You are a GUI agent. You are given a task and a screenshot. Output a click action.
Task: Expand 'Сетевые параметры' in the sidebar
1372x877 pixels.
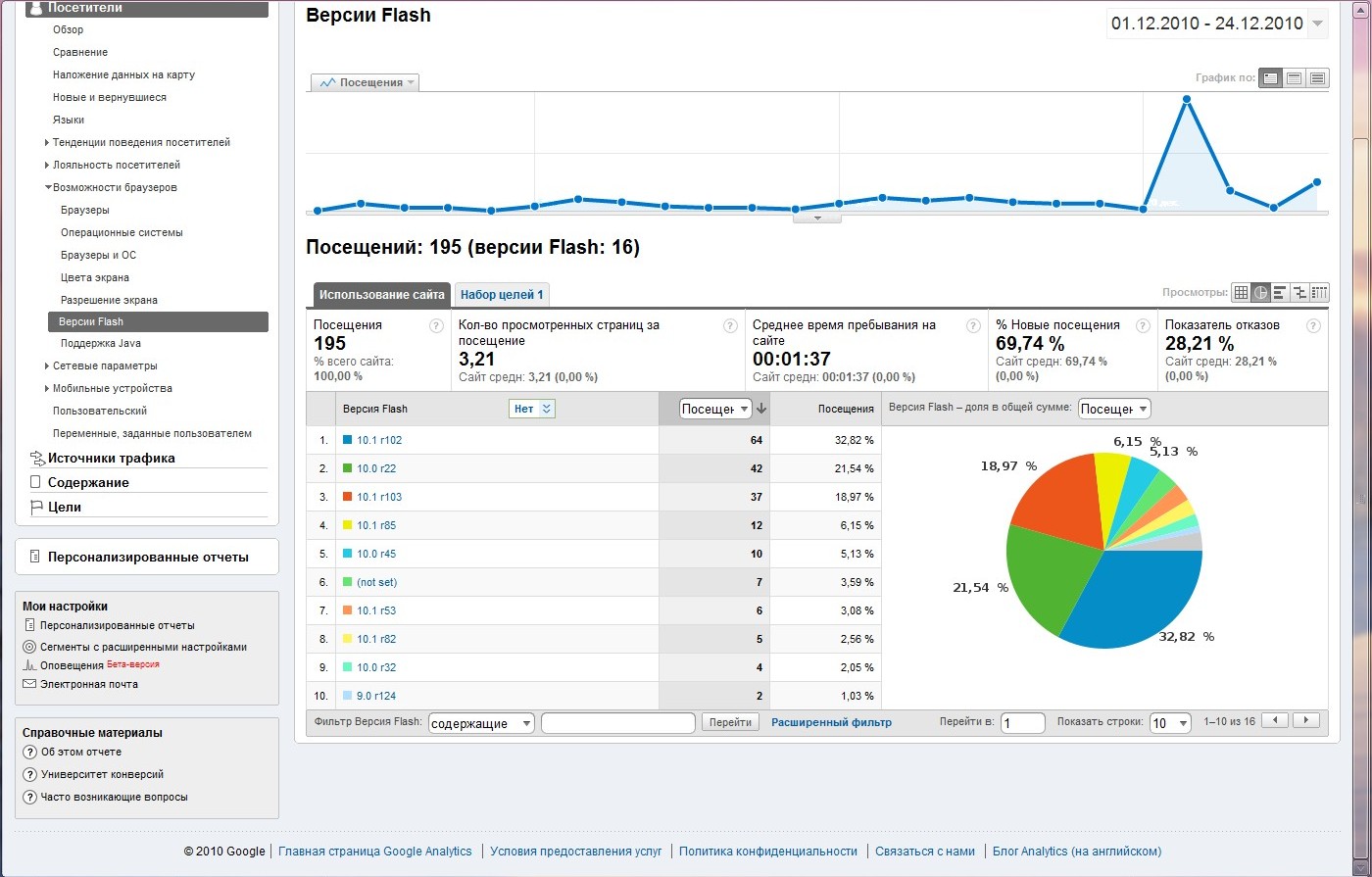(47, 366)
